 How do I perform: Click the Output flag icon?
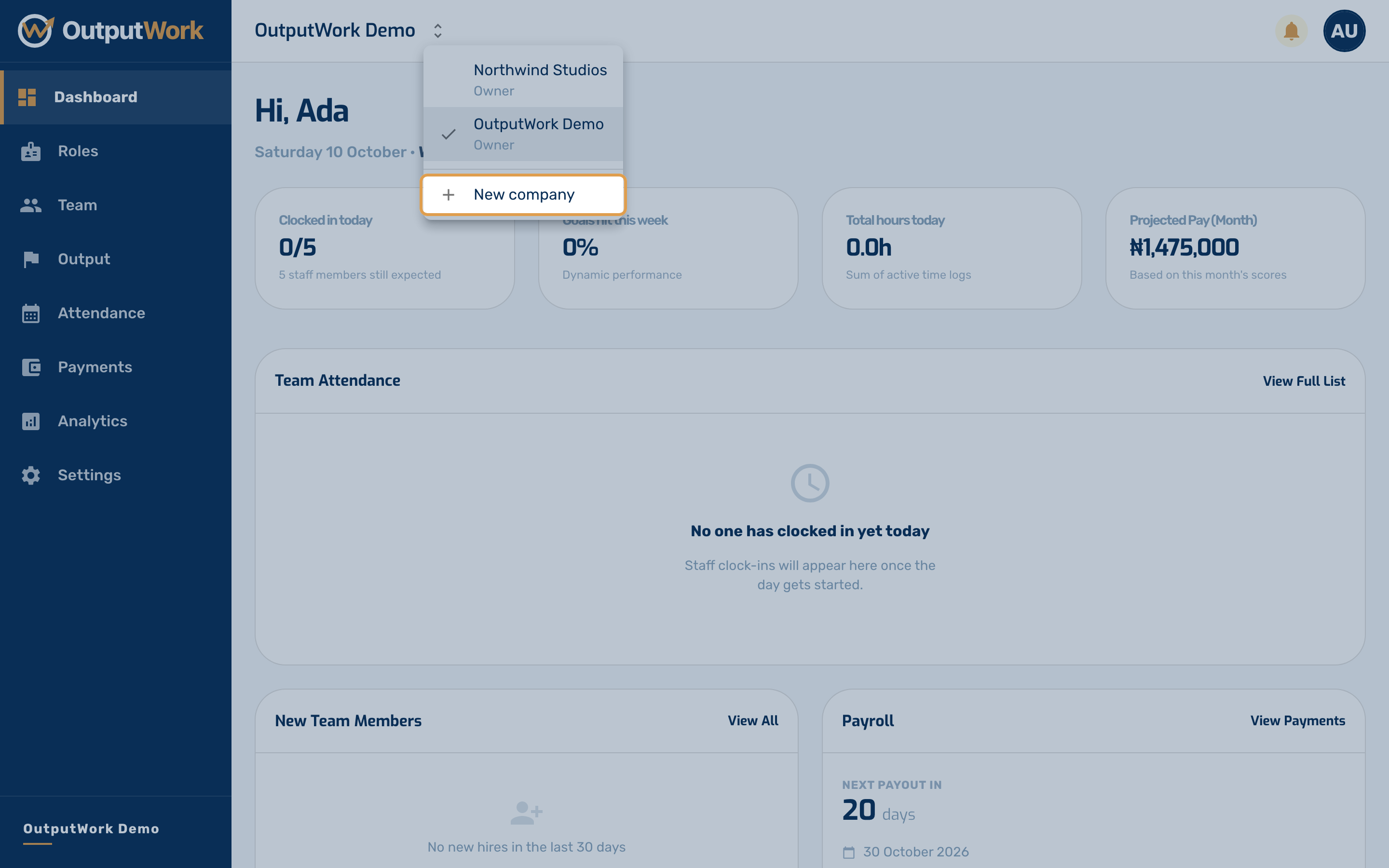pyautogui.click(x=31, y=259)
